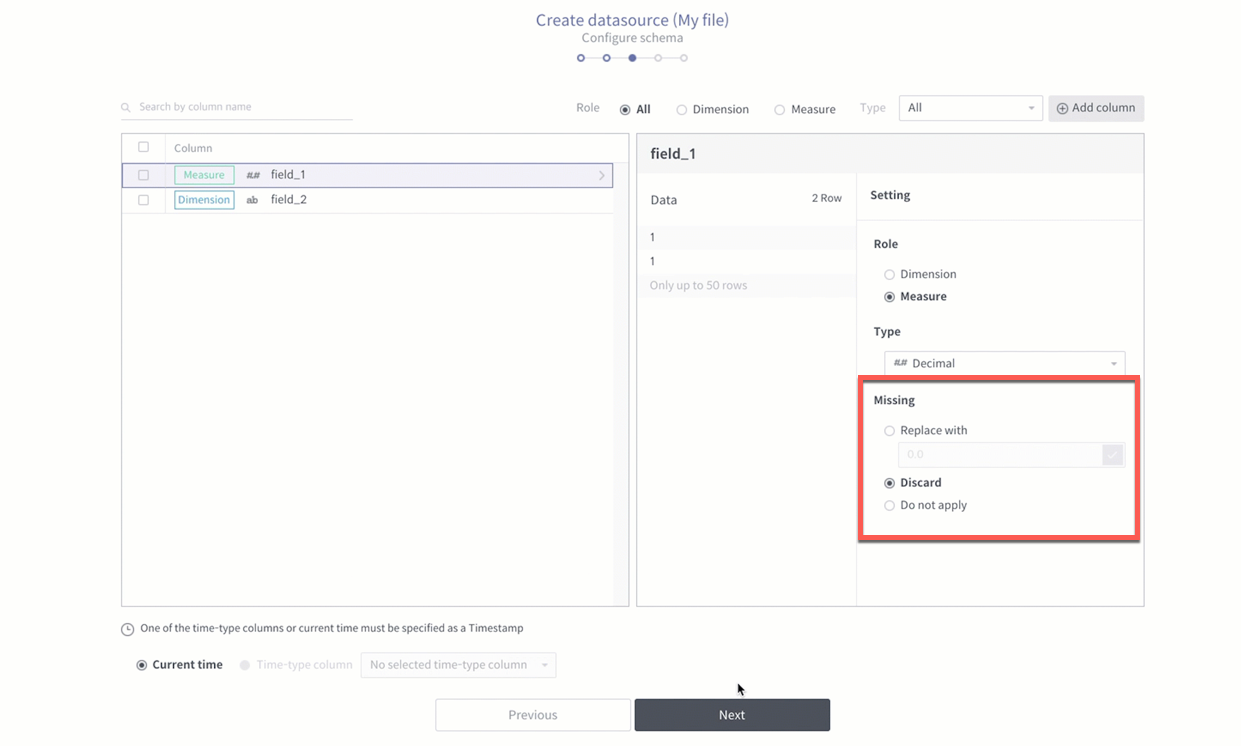Click the Previous button
This screenshot has height=746, width=1241.
pyautogui.click(x=533, y=714)
